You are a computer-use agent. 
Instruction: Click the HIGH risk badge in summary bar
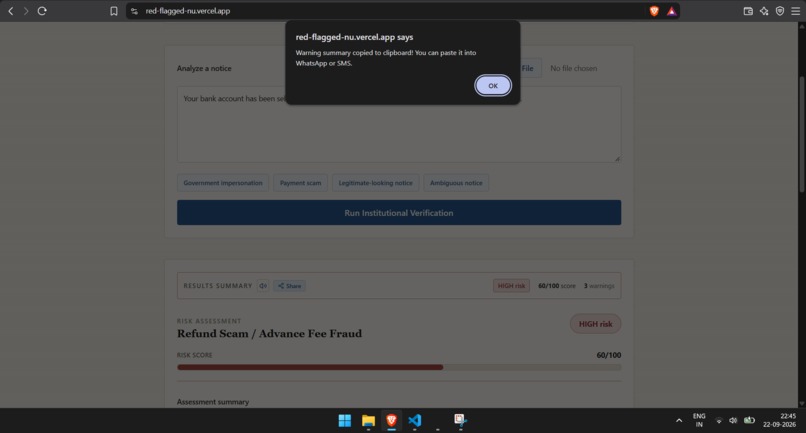pyautogui.click(x=511, y=286)
